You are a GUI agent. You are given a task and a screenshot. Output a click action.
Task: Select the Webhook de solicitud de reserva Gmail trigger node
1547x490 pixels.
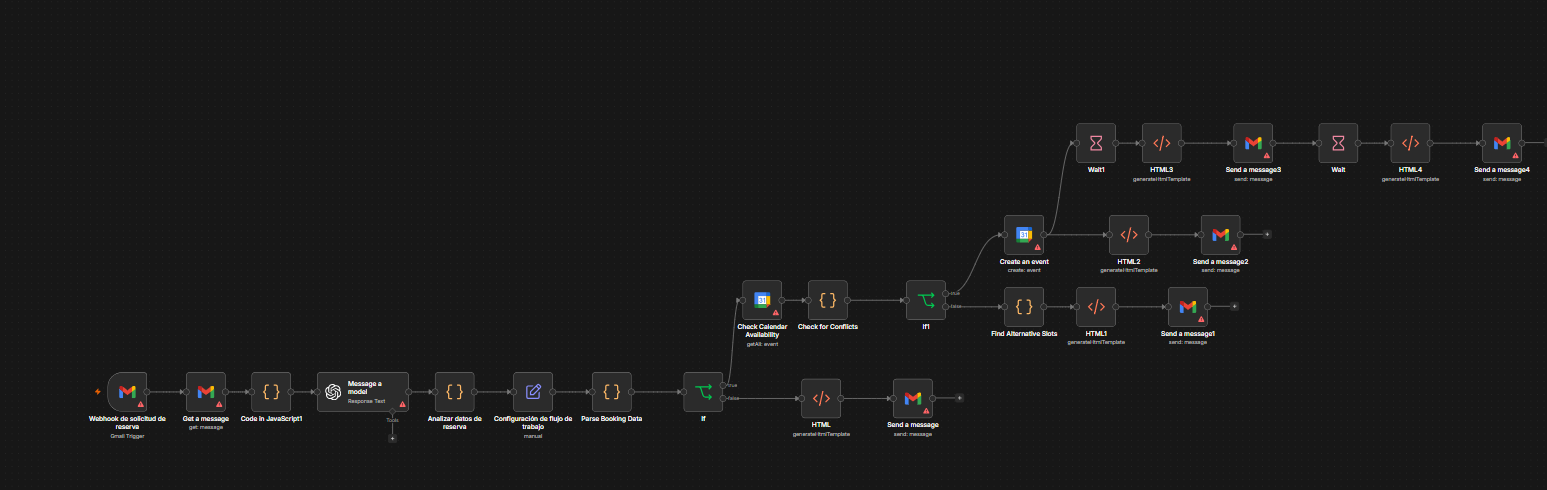[127, 392]
